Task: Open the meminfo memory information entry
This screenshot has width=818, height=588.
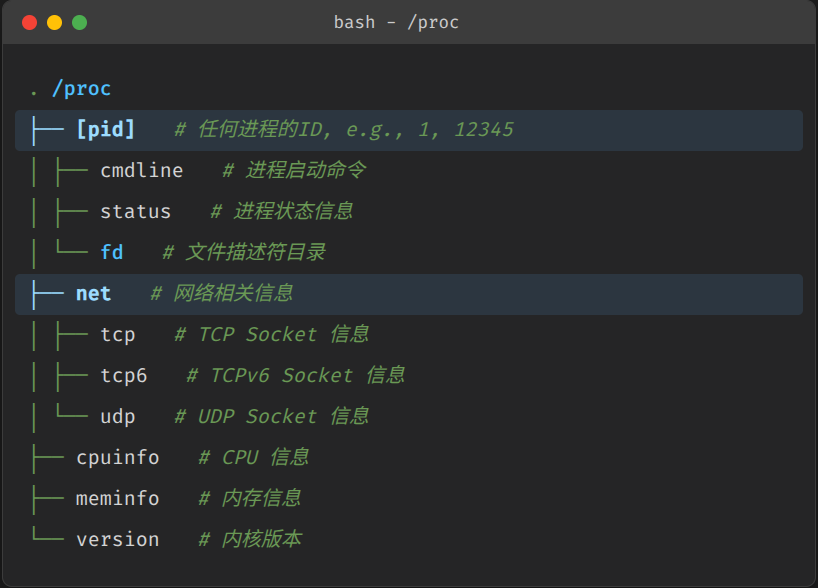Action: [118, 498]
